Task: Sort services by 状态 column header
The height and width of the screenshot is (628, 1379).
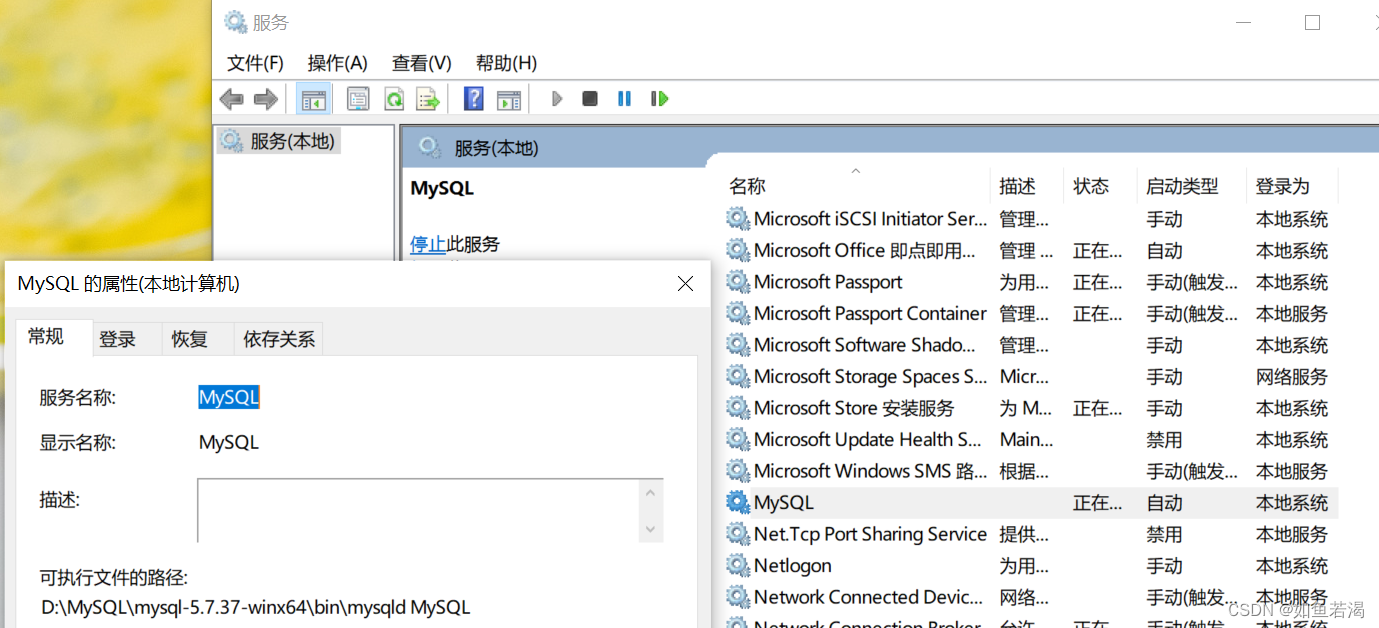Action: tap(1099, 186)
